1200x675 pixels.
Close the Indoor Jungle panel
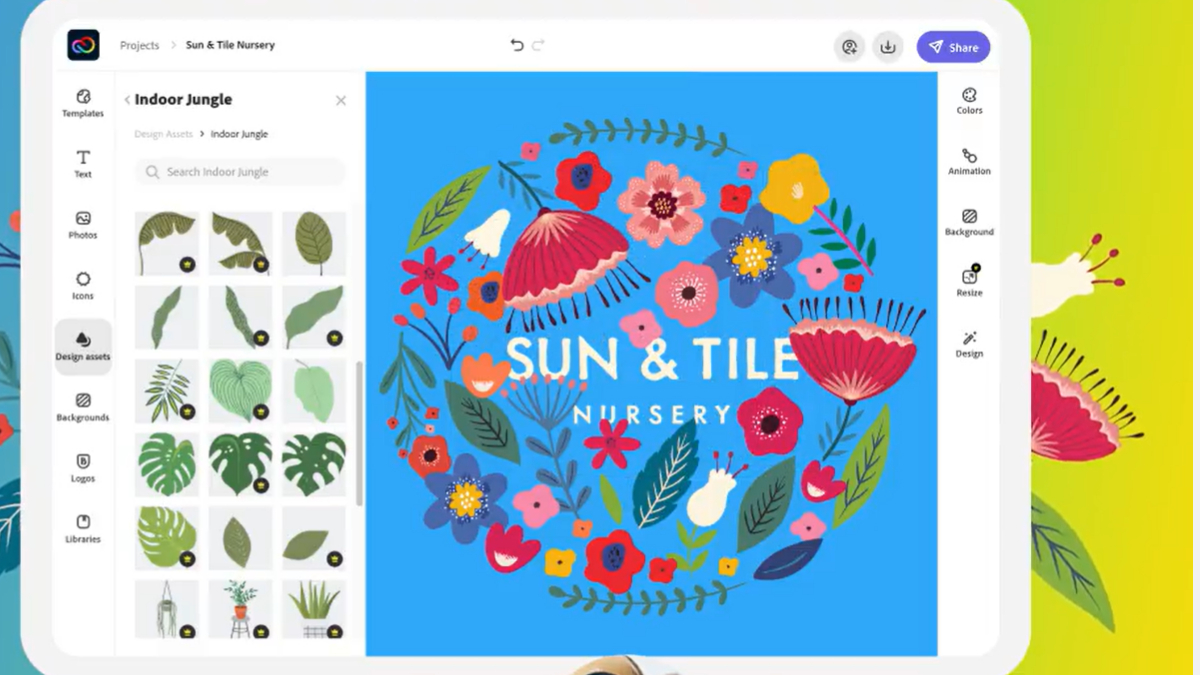coord(340,100)
